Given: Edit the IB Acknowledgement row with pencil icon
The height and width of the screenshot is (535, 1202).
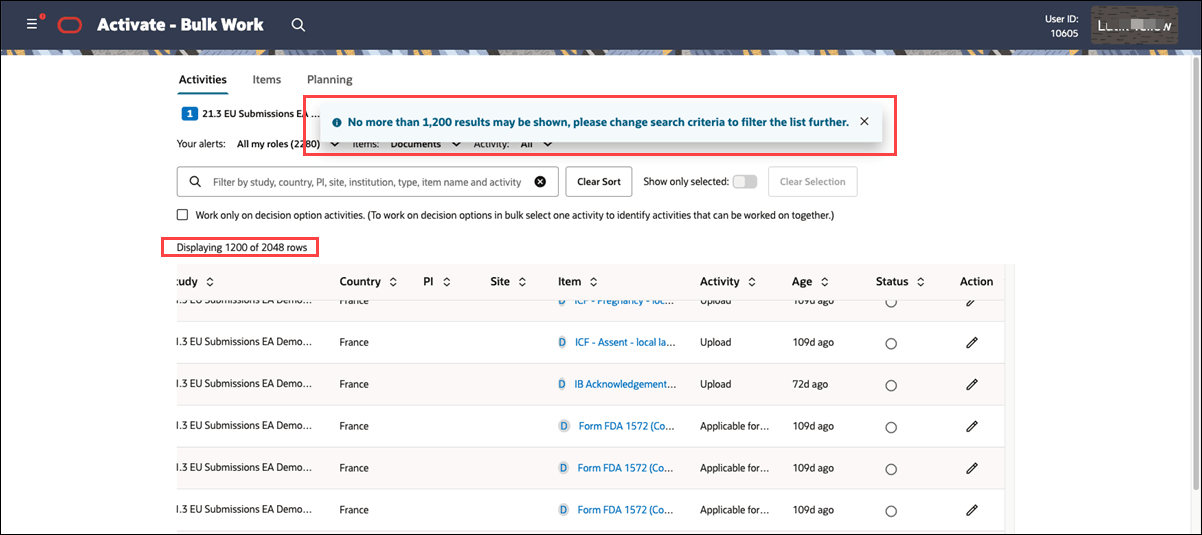Looking at the screenshot, I should click(971, 384).
